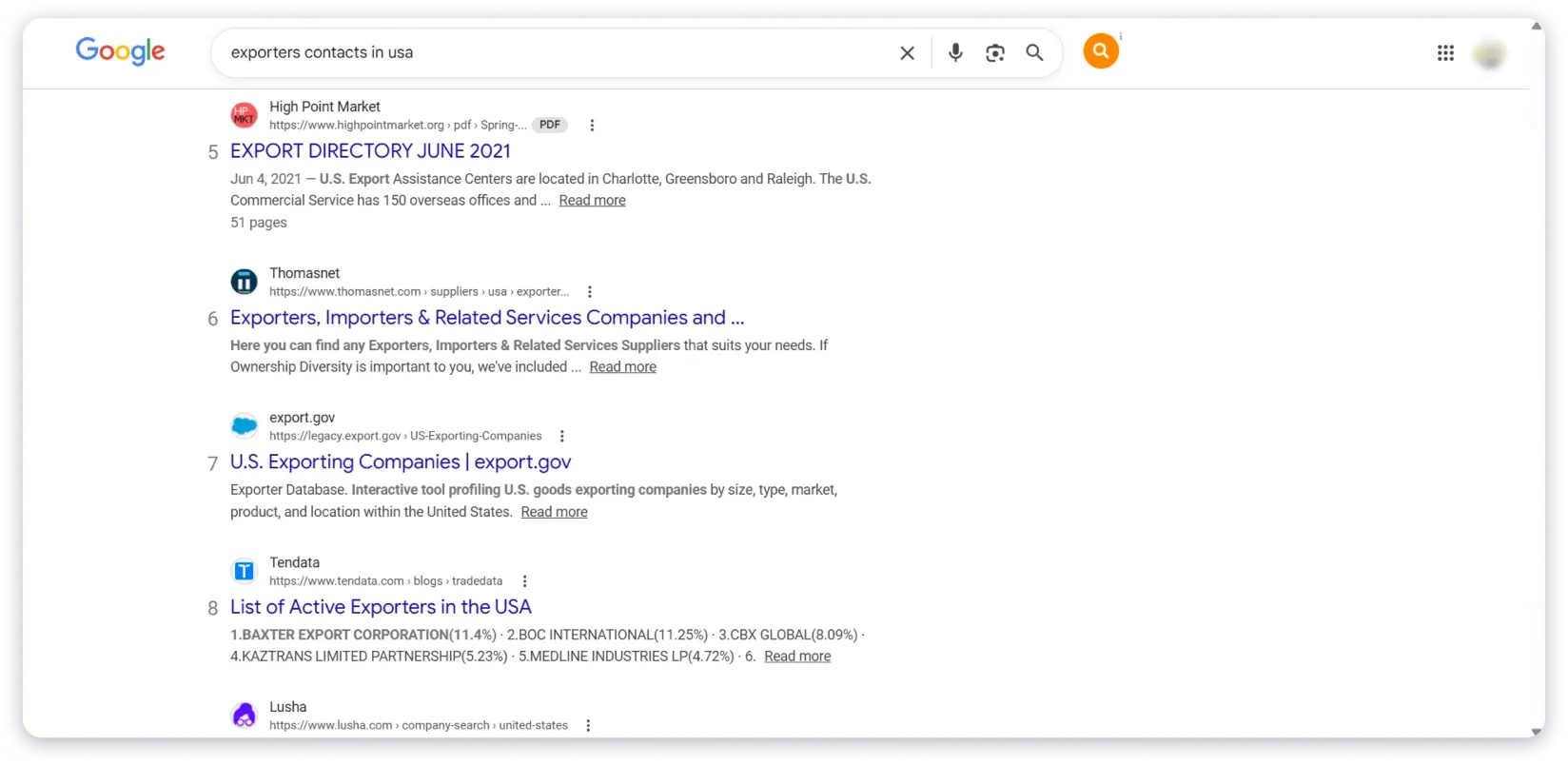Click the legacy.export.gov URL breadcrumb

[x=405, y=437]
